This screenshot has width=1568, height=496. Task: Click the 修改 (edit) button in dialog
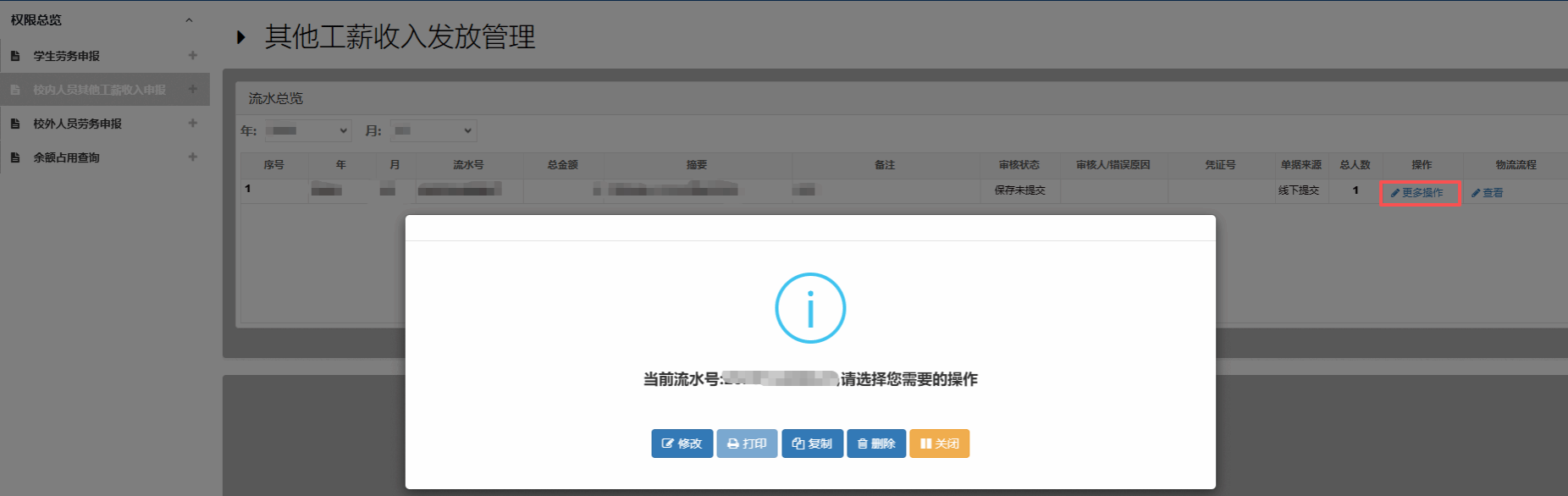(x=682, y=444)
